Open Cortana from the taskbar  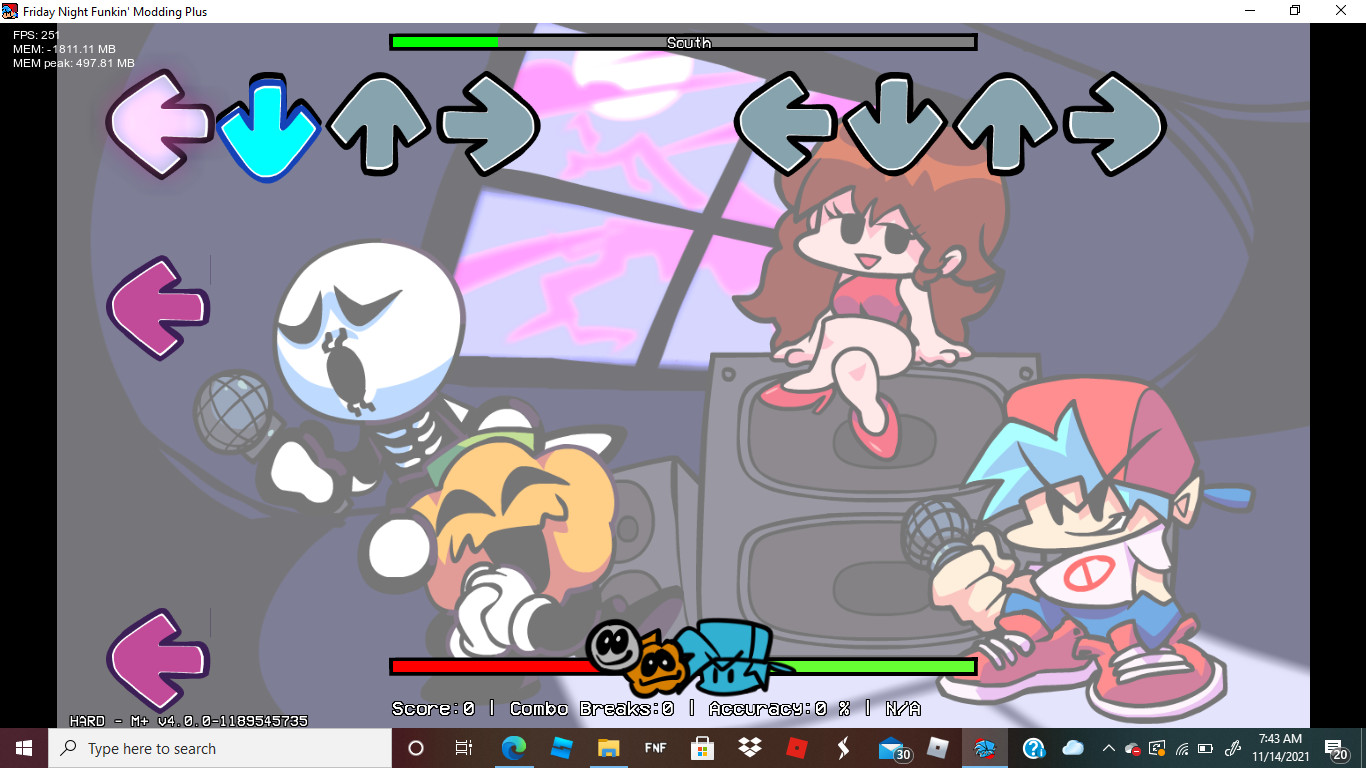[x=416, y=748]
